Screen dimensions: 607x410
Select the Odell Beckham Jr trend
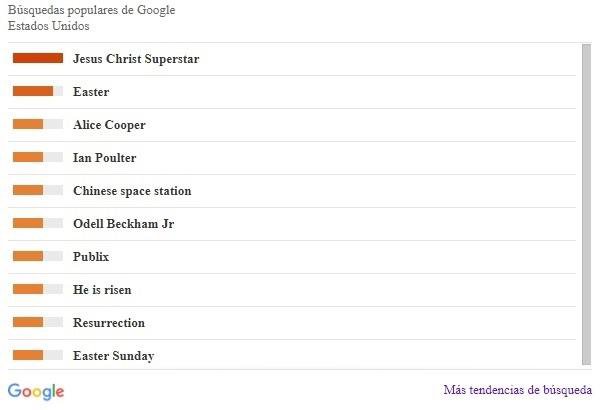[x=123, y=224]
